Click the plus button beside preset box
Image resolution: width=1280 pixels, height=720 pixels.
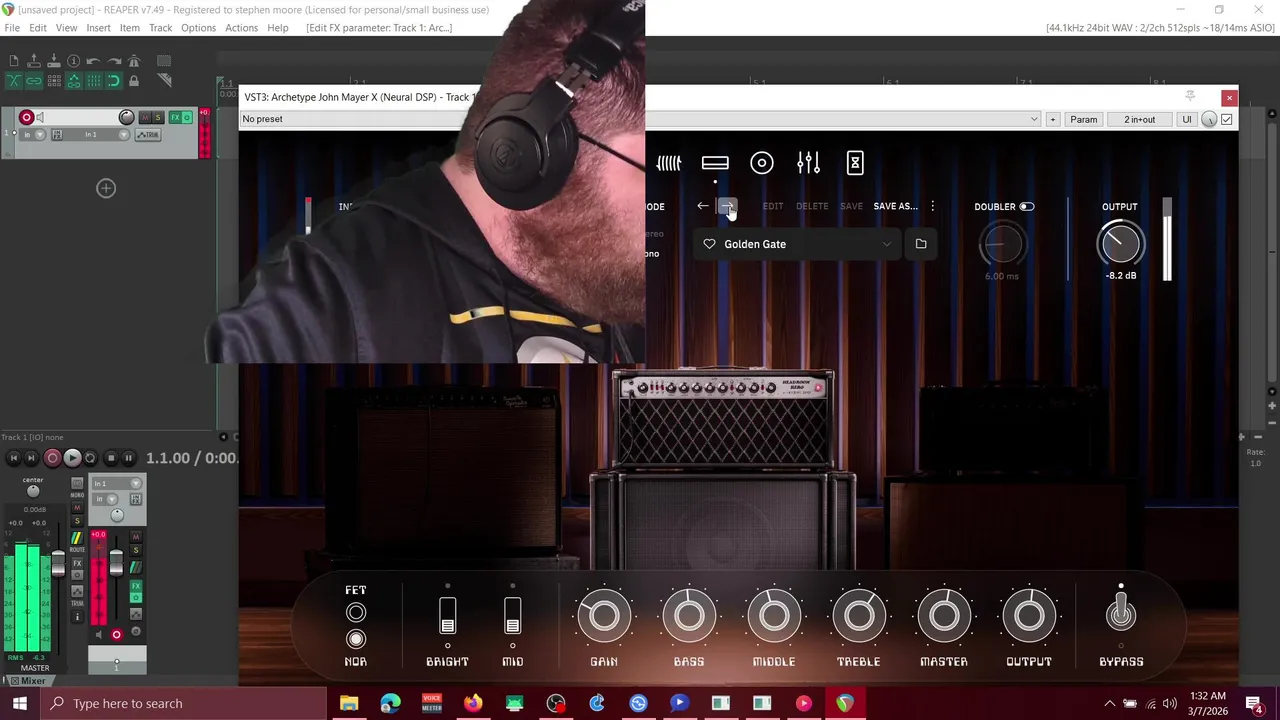(x=1052, y=119)
